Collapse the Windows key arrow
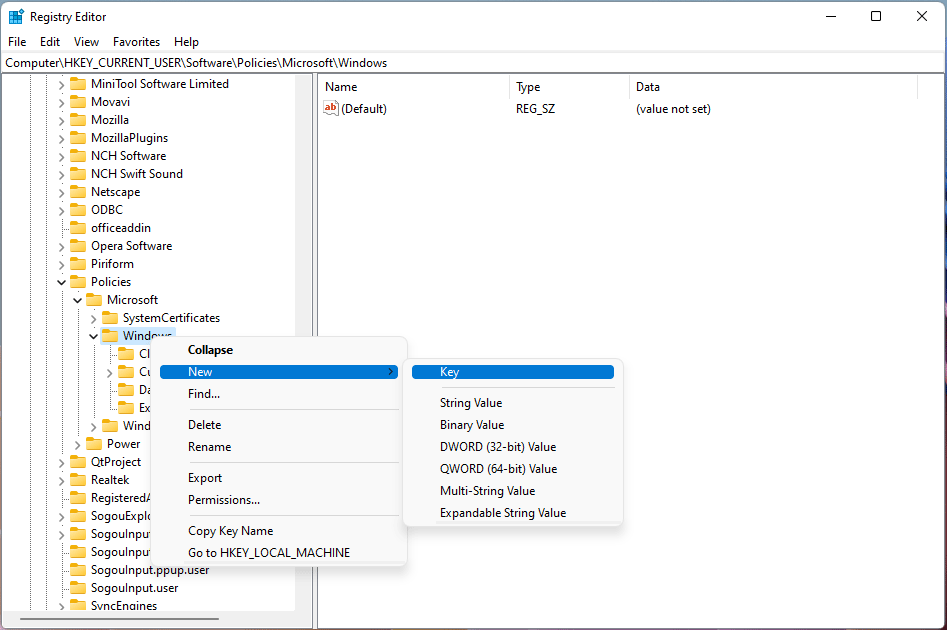Screen dimensions: 947x630 point(94,337)
